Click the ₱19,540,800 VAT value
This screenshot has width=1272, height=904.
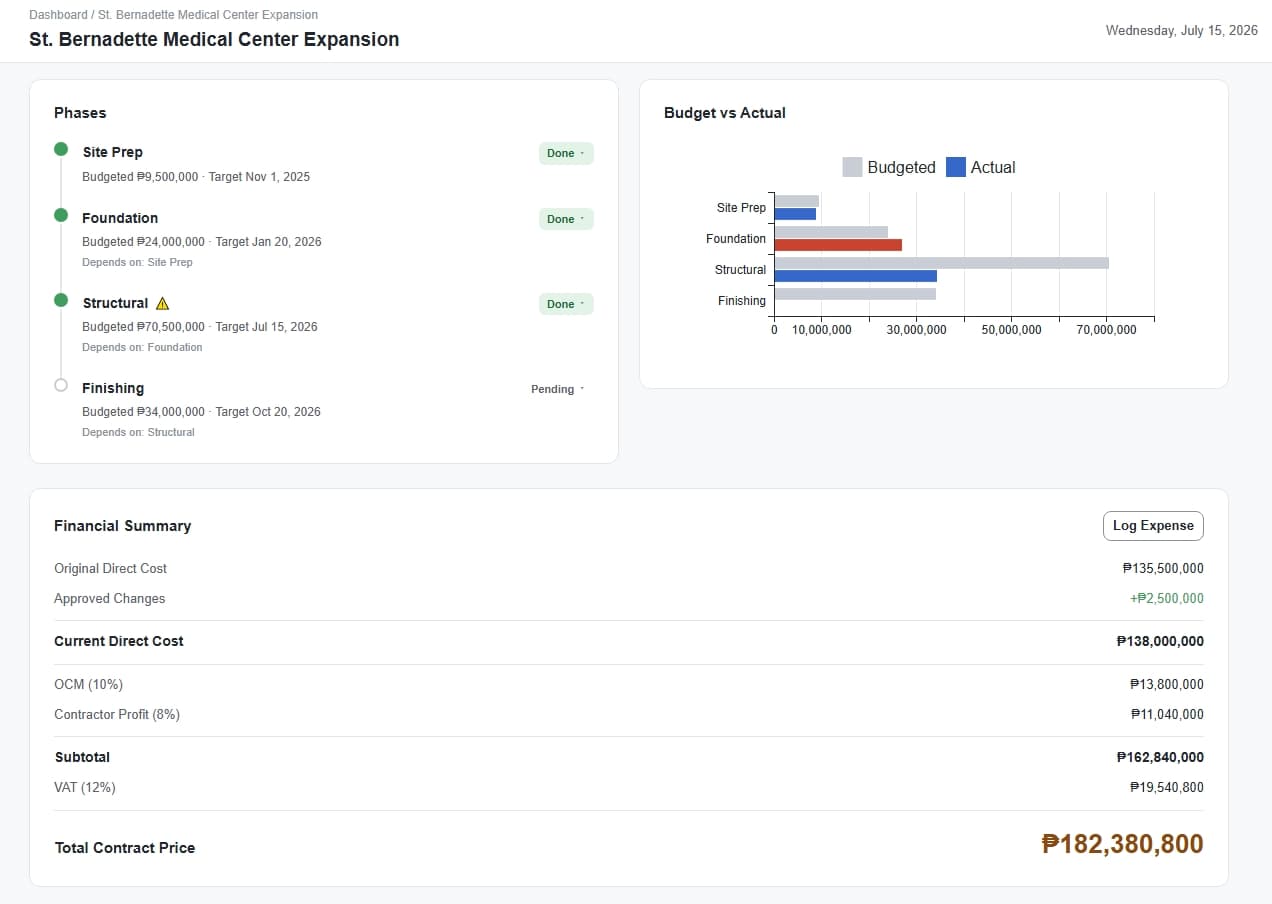tap(1167, 787)
